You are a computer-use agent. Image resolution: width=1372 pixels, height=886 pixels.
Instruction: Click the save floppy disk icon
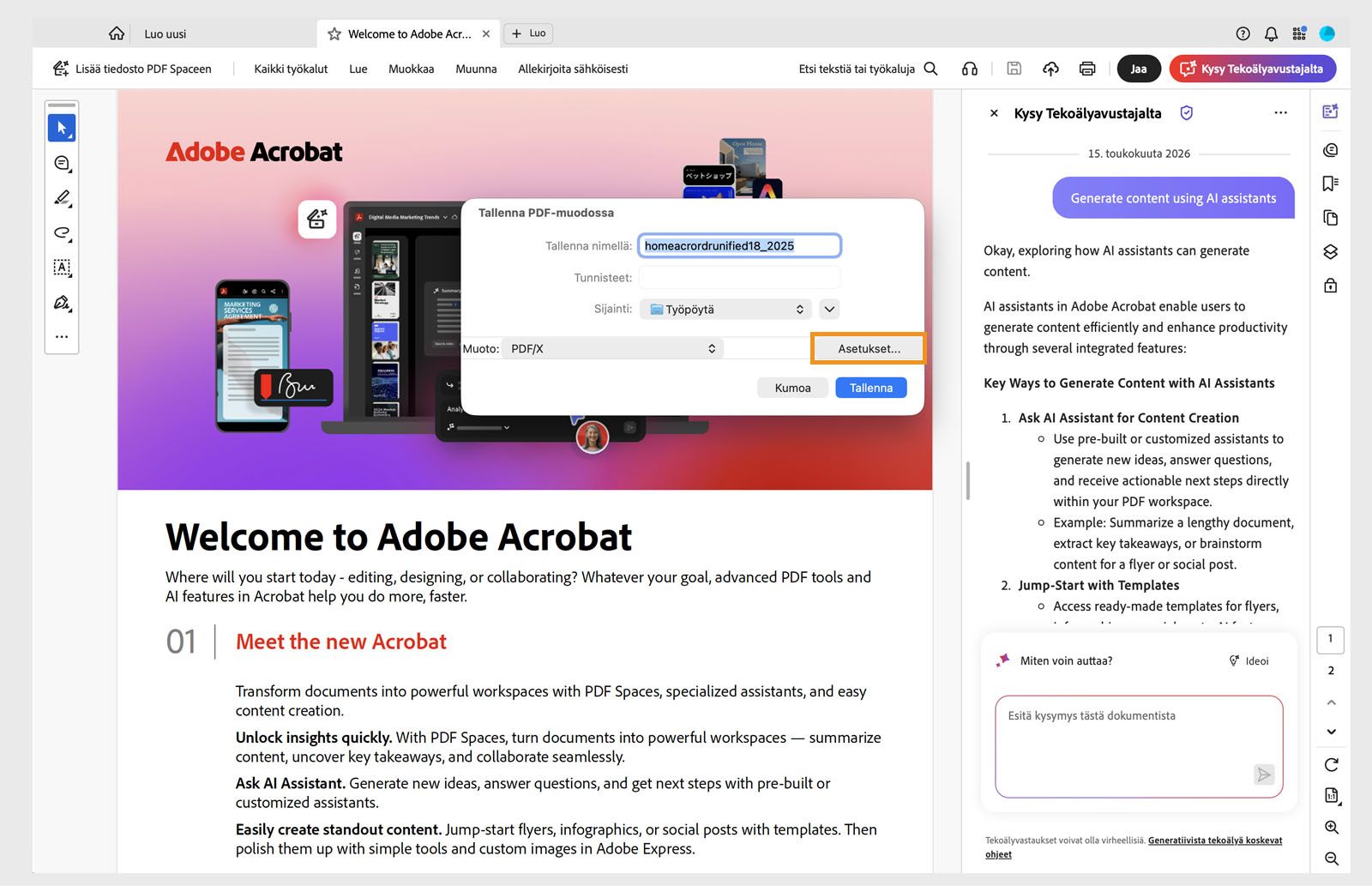click(x=1014, y=69)
